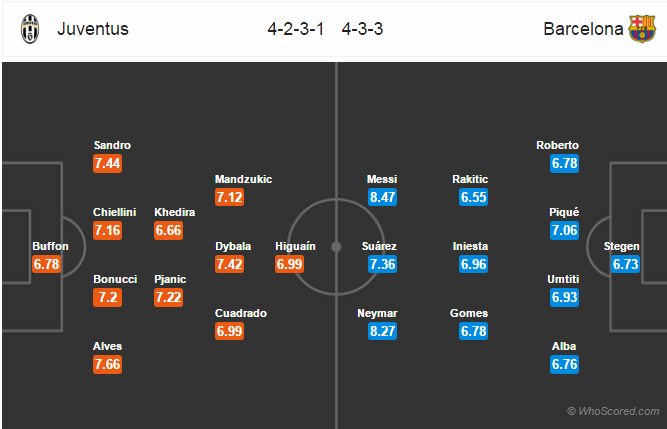667x429 pixels.
Task: Open Dybala player name
Action: pyautogui.click(x=233, y=246)
